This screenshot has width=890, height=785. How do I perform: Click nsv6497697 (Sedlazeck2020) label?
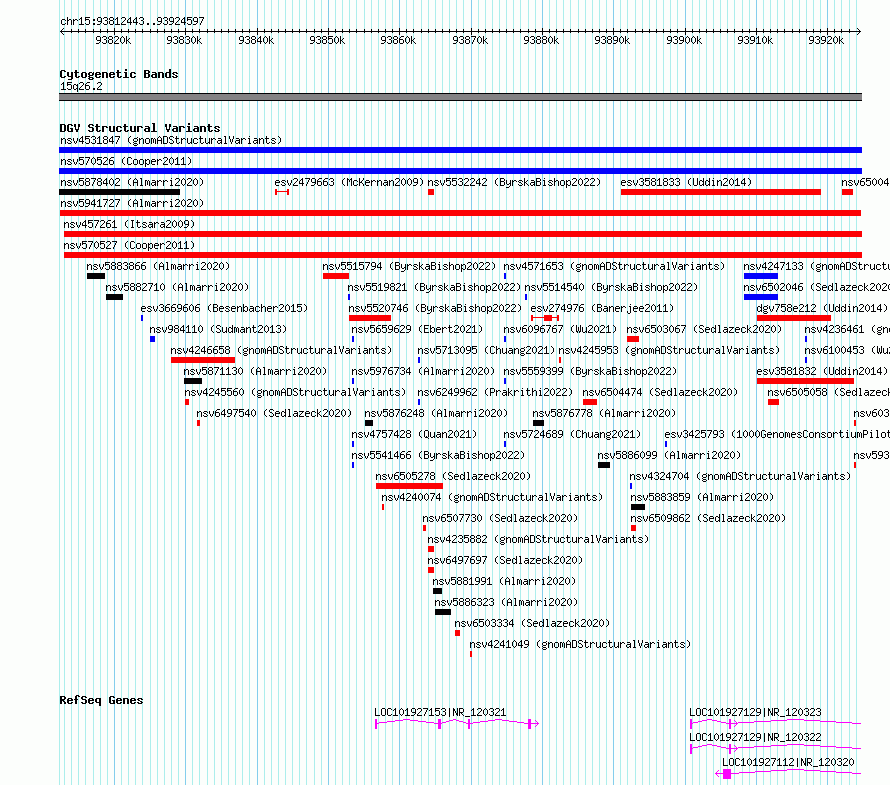pyautogui.click(x=505, y=560)
